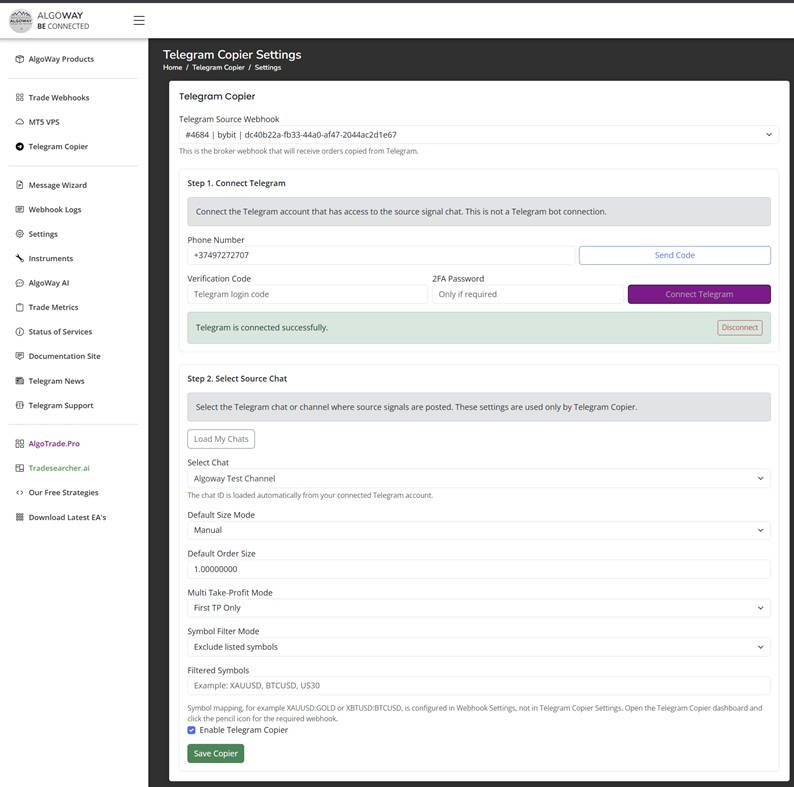Open Download Latest EA's in sidebar
This screenshot has width=794, height=787.
pyautogui.click(x=67, y=517)
